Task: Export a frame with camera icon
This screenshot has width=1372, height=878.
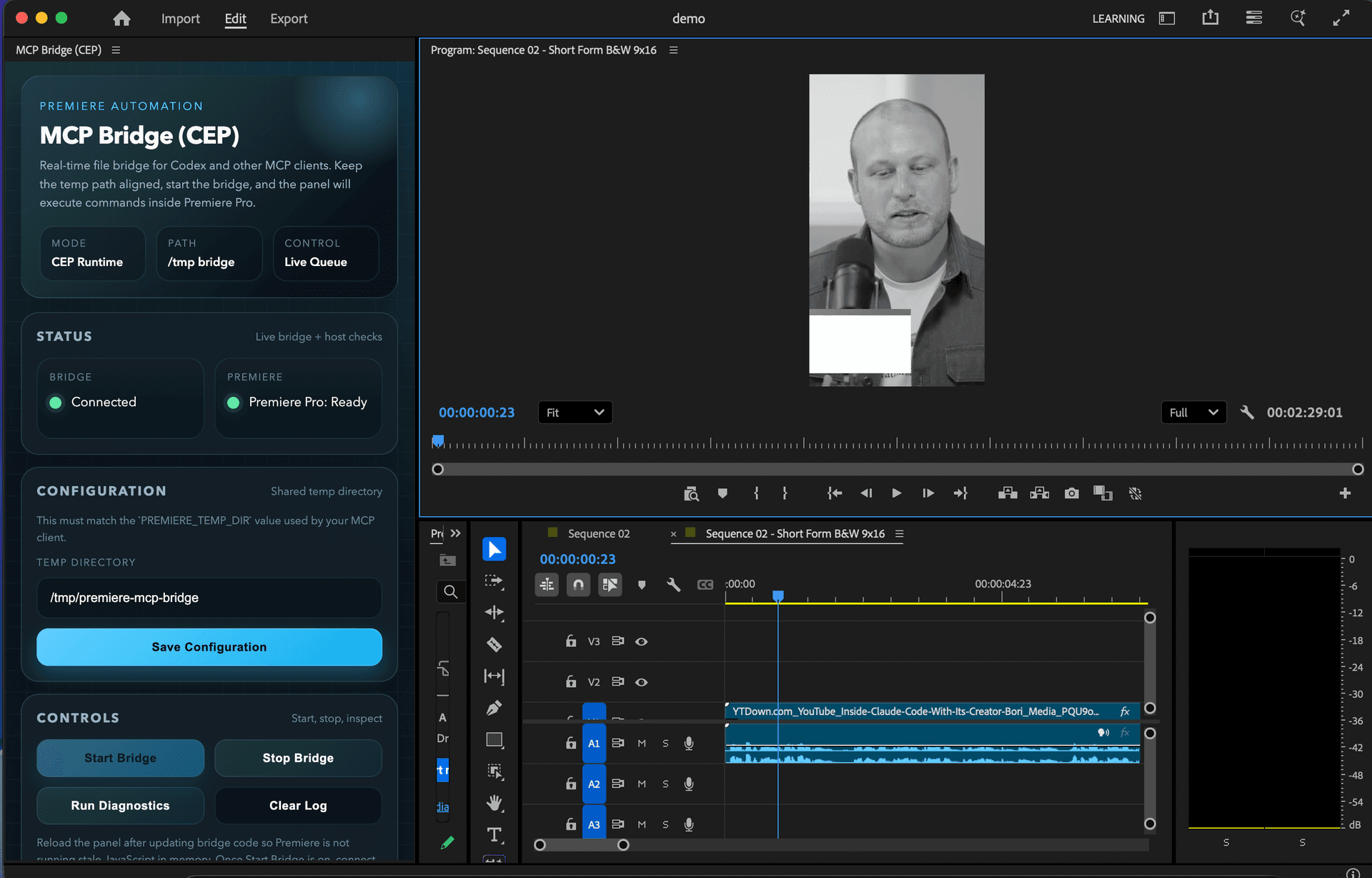Action: click(1071, 493)
